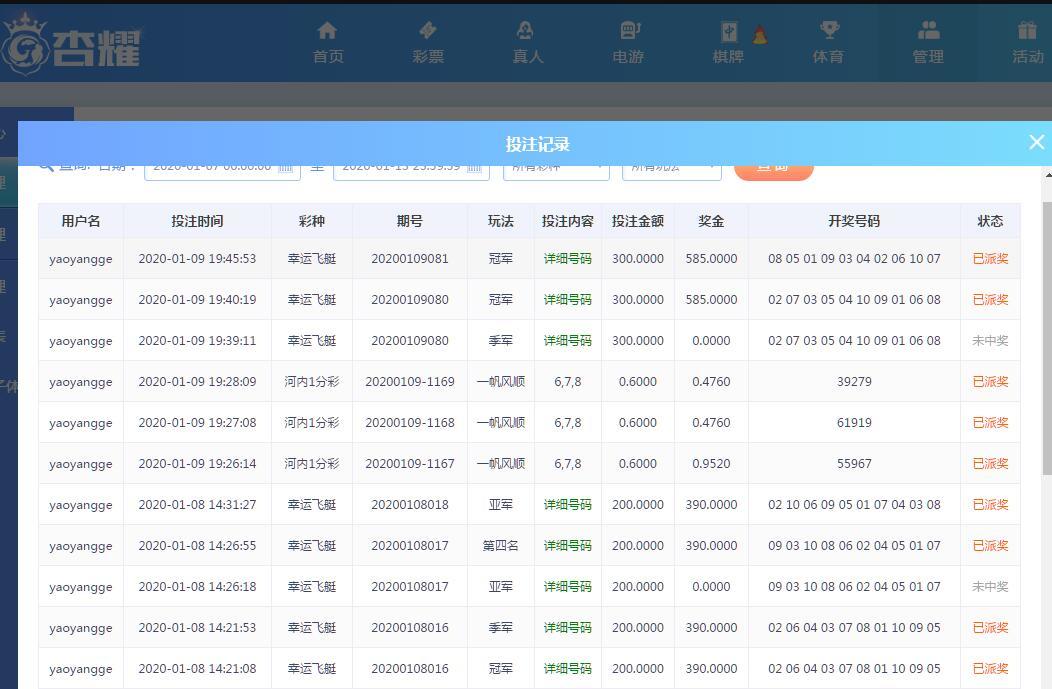Select period number 20200108018
The width and height of the screenshot is (1052, 689).
(410, 505)
